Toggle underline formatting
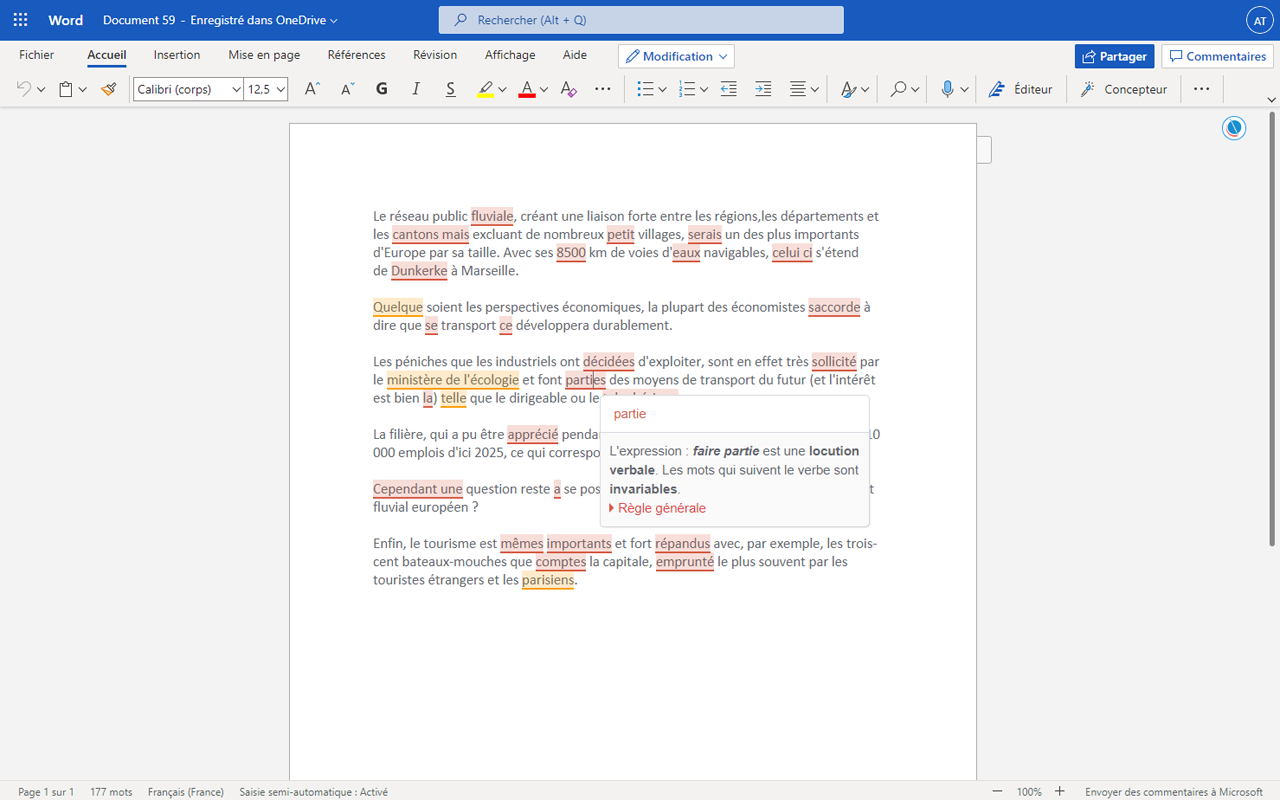 [450, 88]
